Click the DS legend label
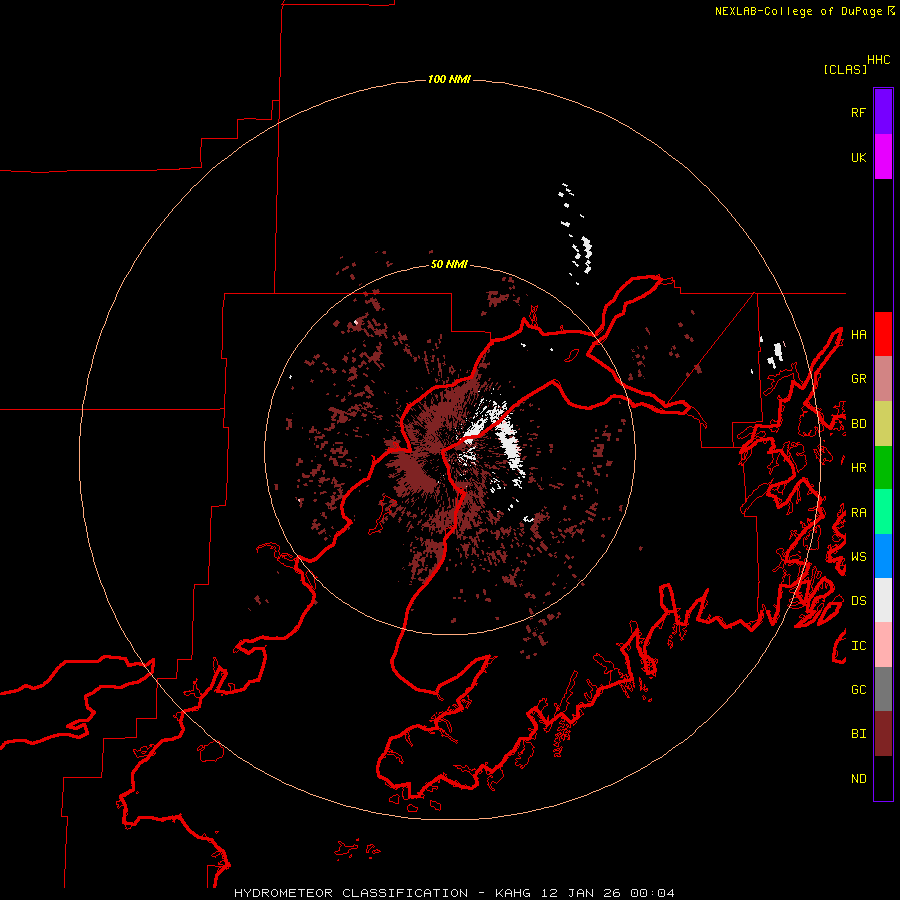This screenshot has width=900, height=900. coord(858,601)
